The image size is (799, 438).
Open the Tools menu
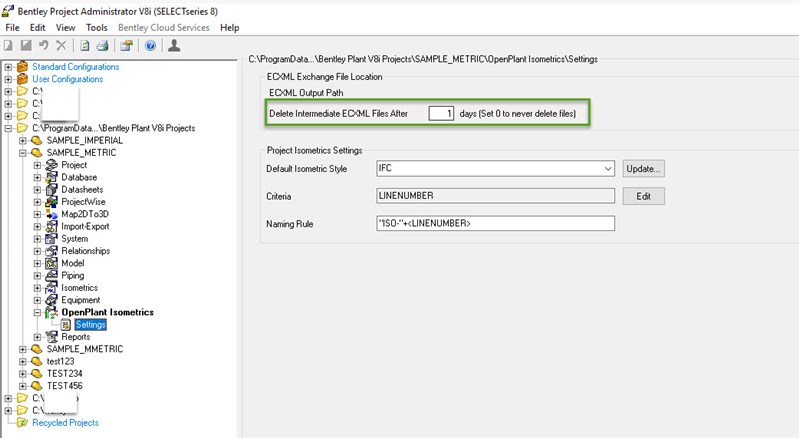[x=96, y=28]
